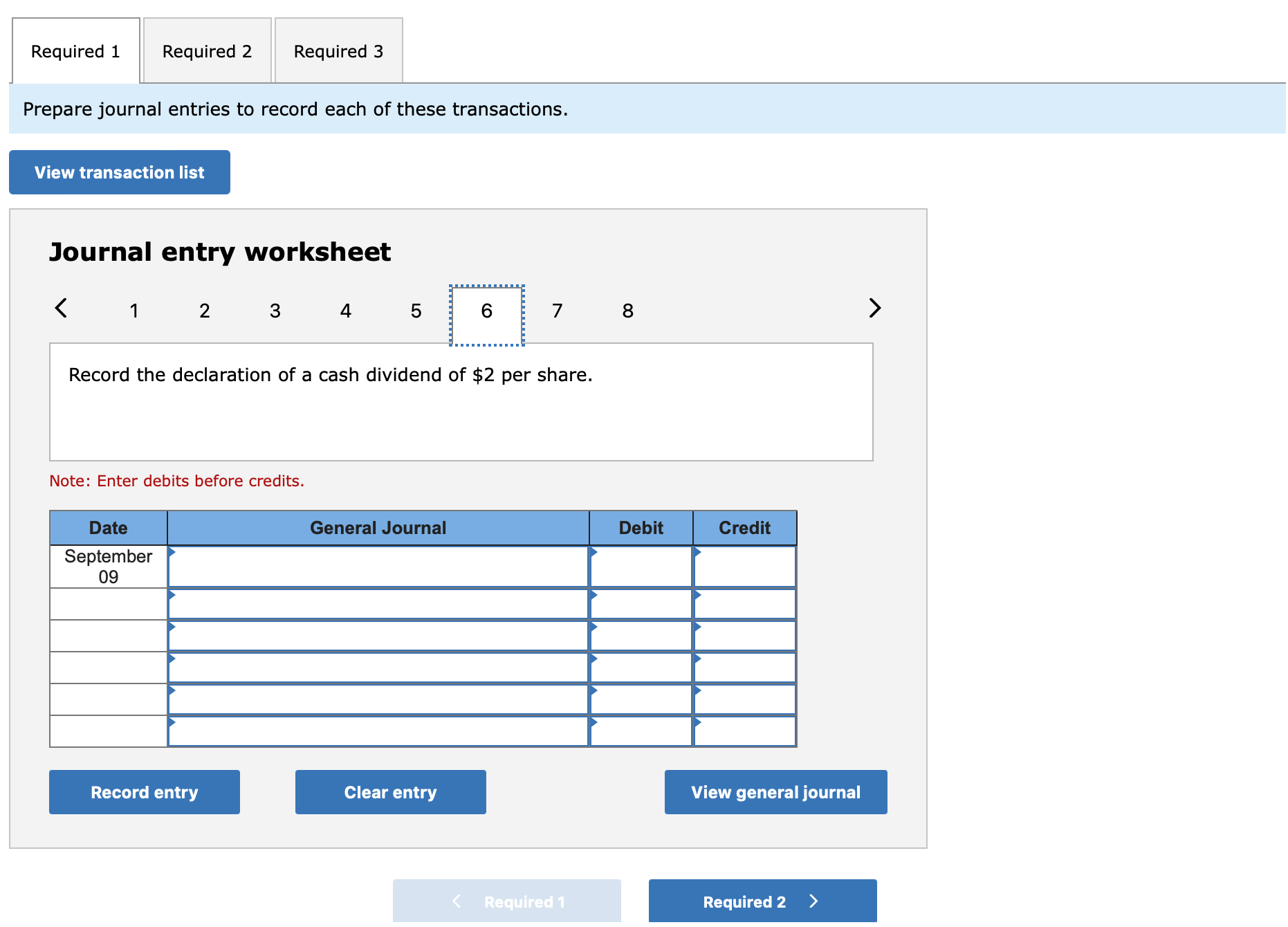Open account dropdown in second journal row
The height and width of the screenshot is (927, 1288).
378,604
